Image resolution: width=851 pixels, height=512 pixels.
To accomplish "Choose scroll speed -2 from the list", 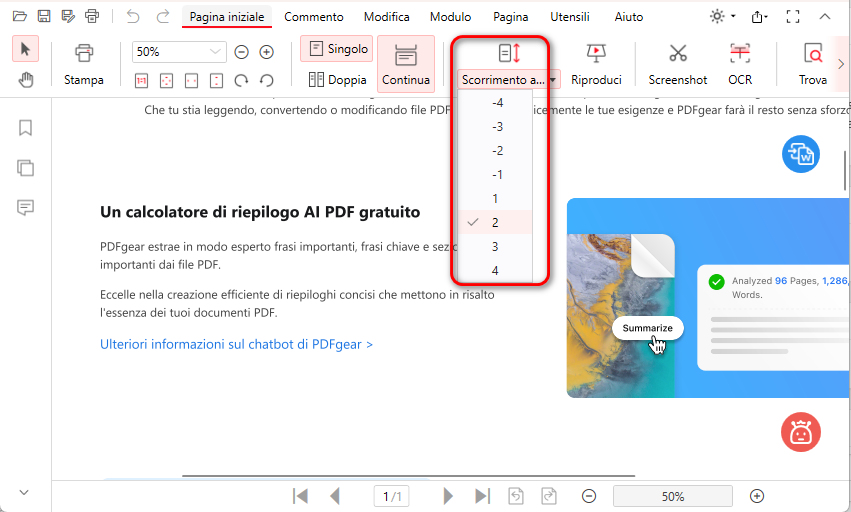I will click(495, 150).
